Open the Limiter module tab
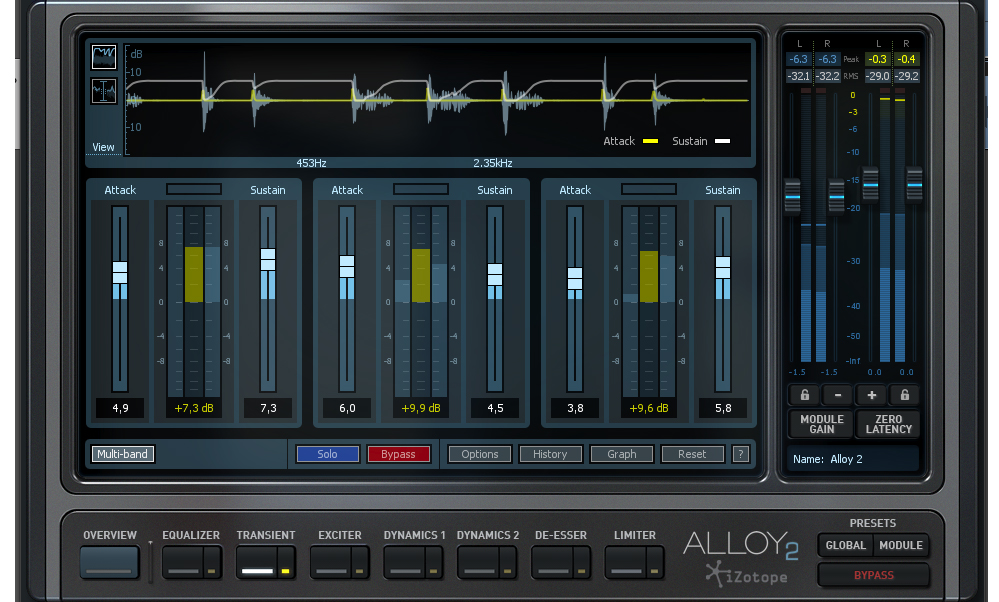The width and height of the screenshot is (999, 602). tap(626, 563)
